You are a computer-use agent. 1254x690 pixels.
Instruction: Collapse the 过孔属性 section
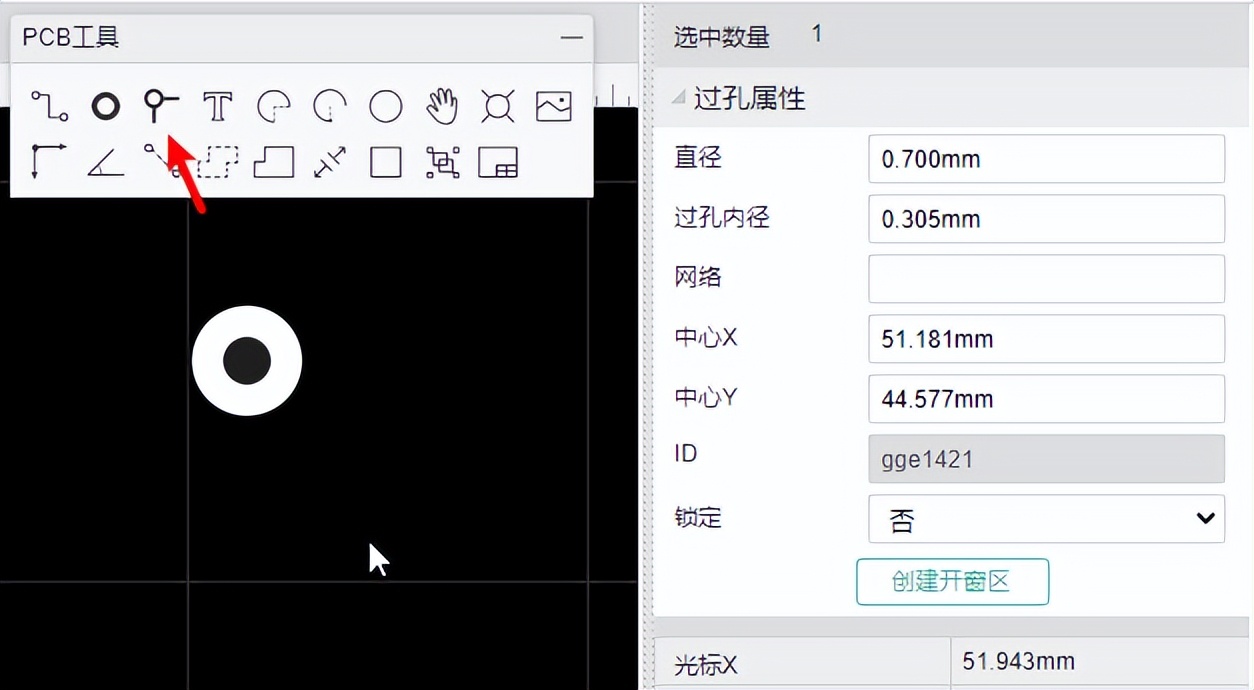(x=680, y=99)
